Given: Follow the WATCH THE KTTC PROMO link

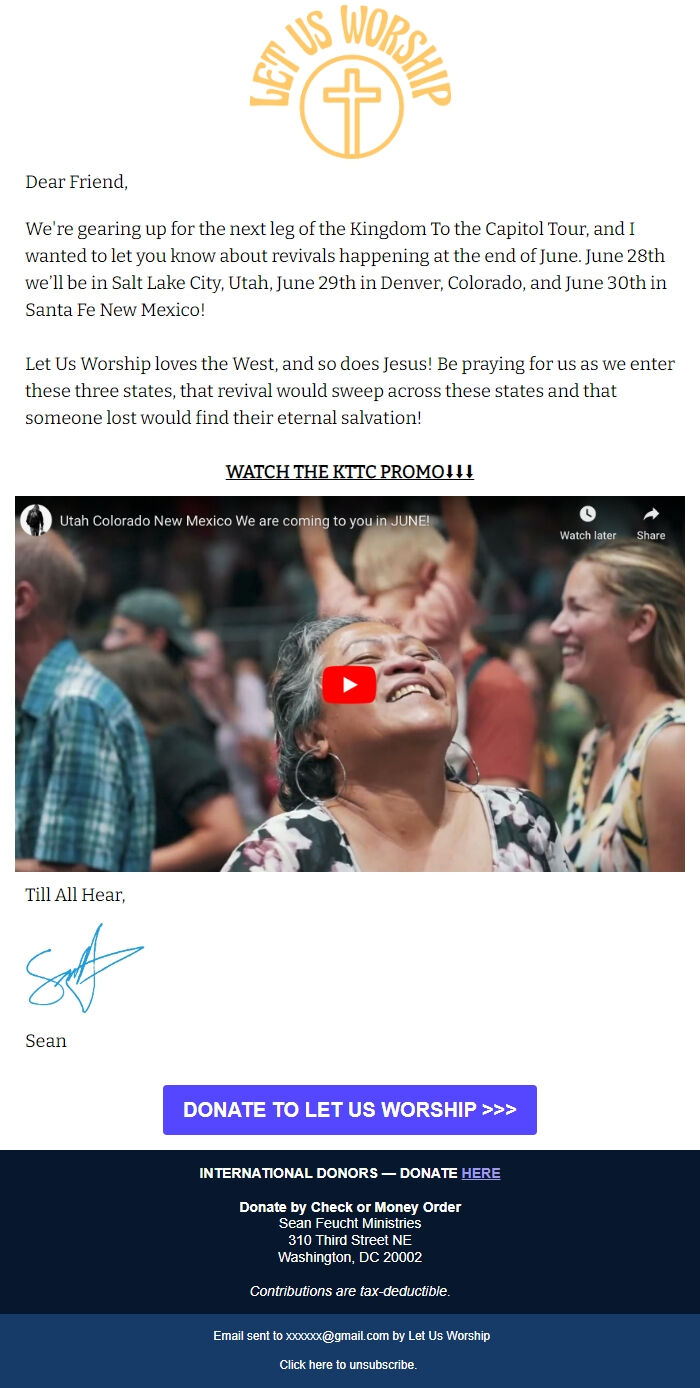Looking at the screenshot, I should point(350,472).
